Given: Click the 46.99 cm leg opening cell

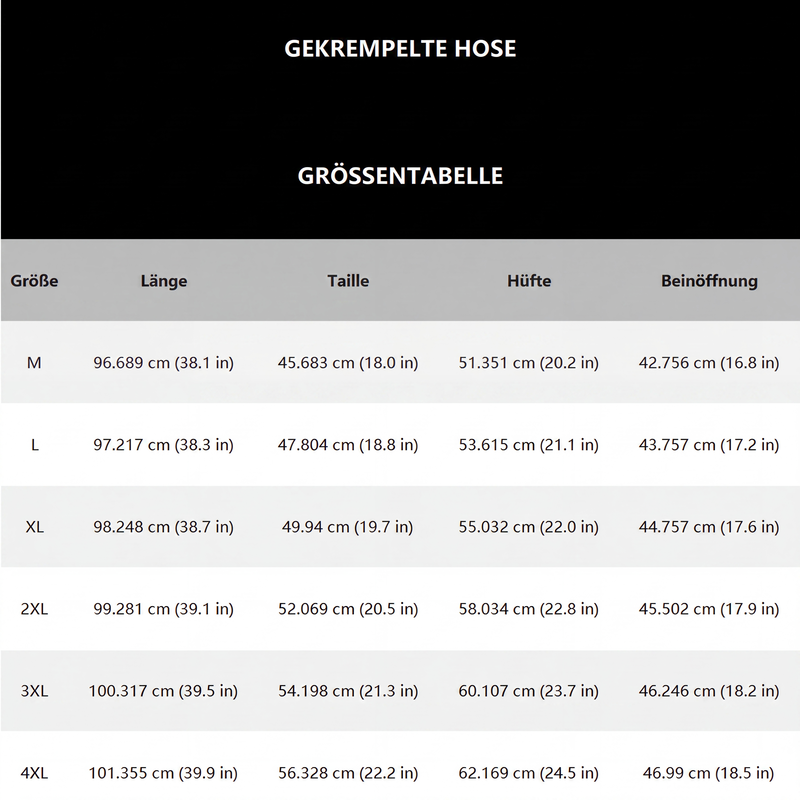Looking at the screenshot, I should click(709, 773).
